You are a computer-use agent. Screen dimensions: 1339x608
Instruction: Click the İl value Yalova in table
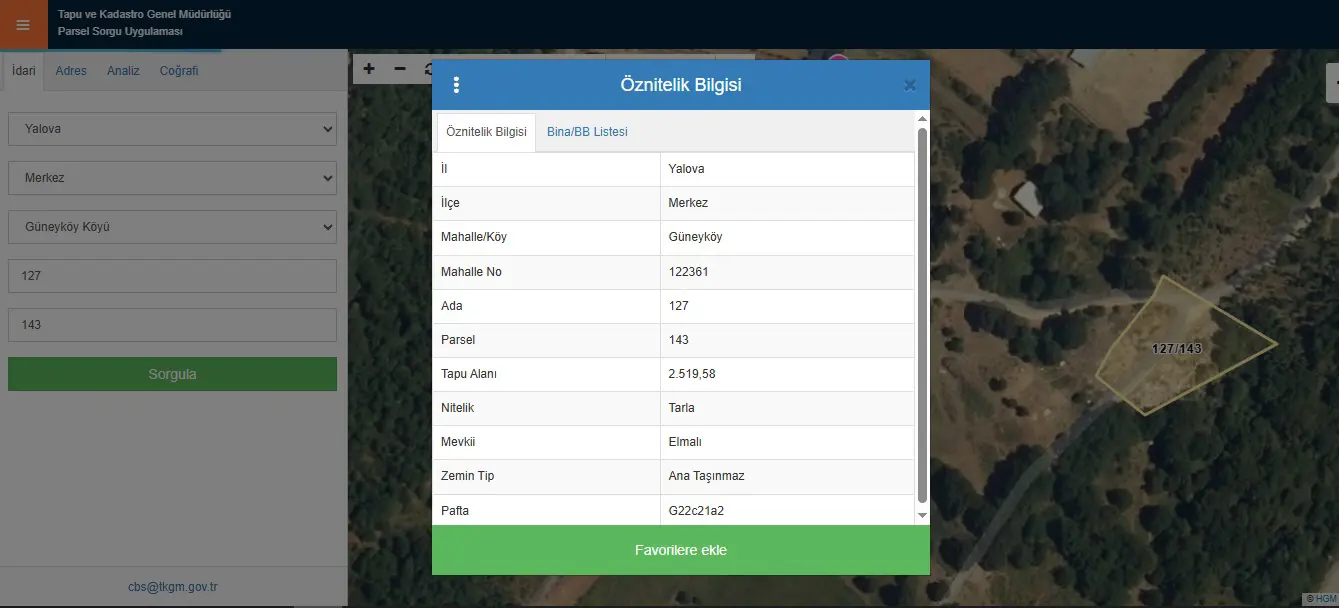[687, 169]
